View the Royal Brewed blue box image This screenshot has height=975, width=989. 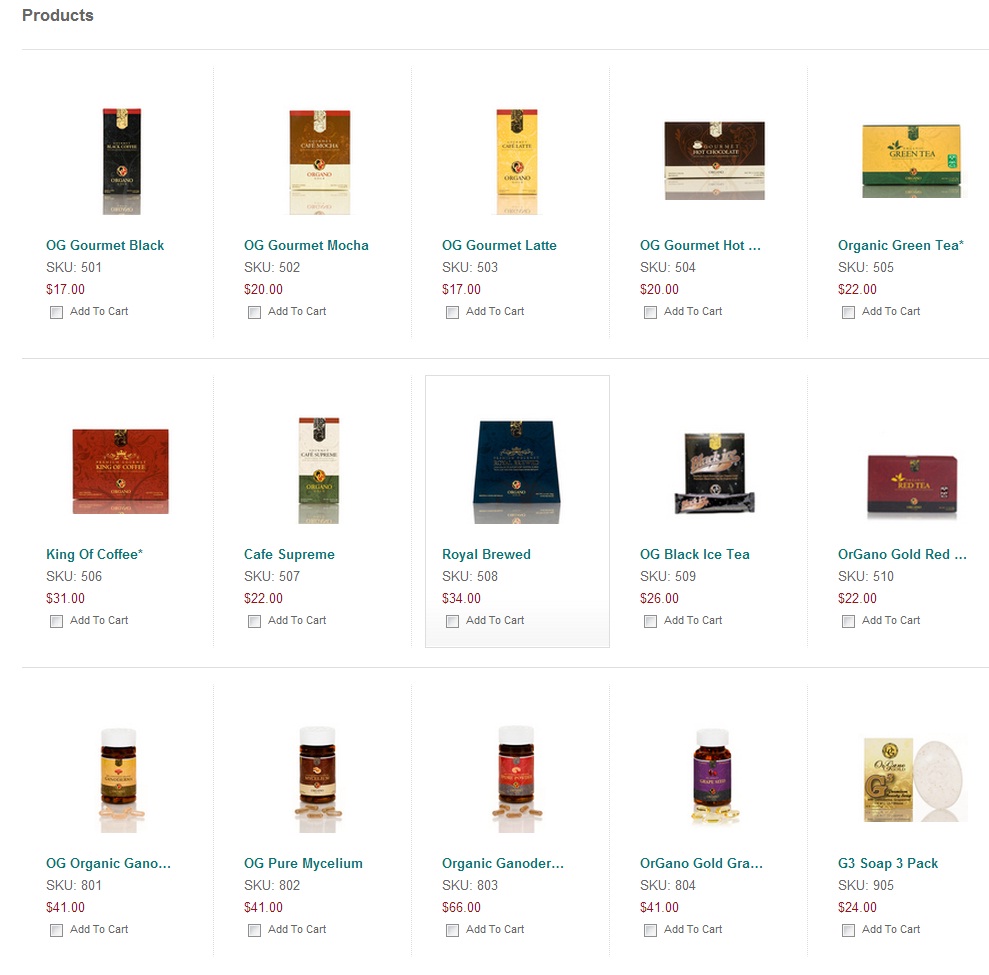point(517,470)
